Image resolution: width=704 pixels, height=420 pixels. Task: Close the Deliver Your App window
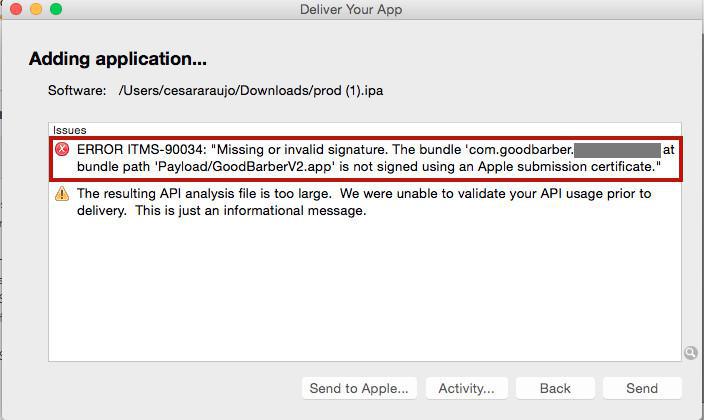(15, 10)
